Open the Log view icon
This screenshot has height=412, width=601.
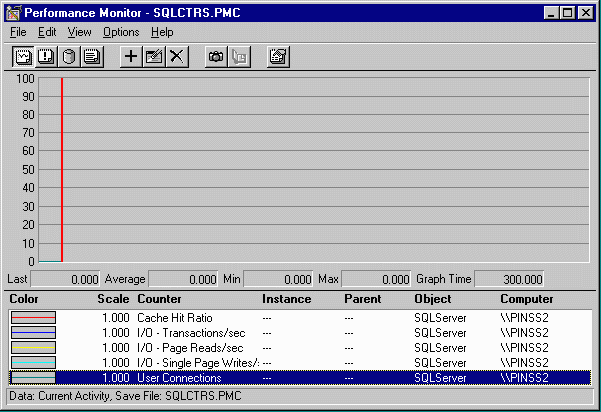(68, 56)
